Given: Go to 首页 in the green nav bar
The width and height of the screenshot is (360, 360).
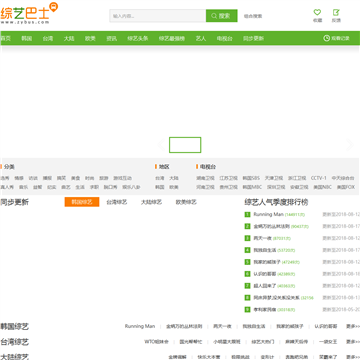Looking at the screenshot, I should (x=5, y=38).
